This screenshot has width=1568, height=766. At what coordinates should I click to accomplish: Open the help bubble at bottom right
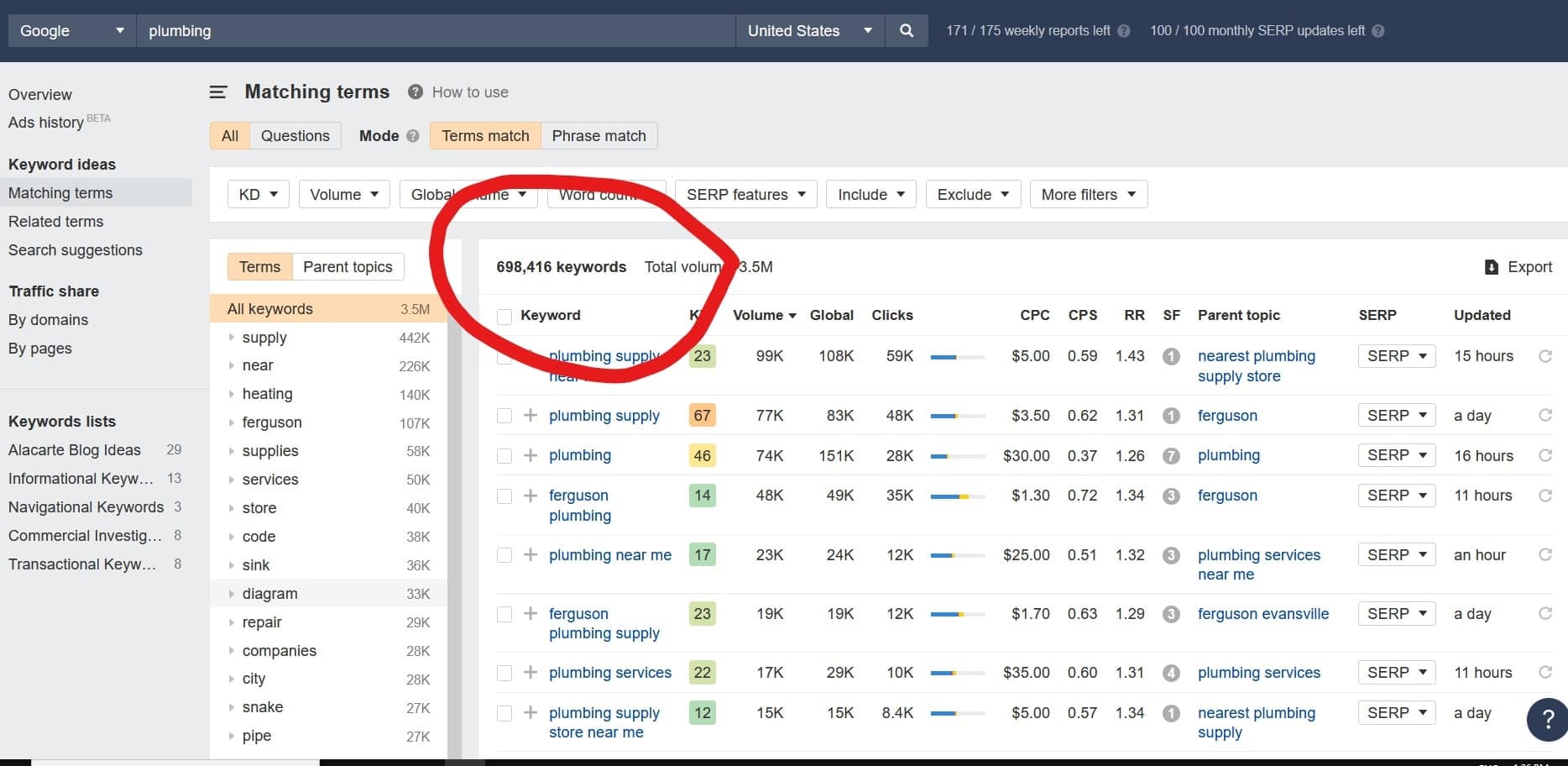point(1547,720)
